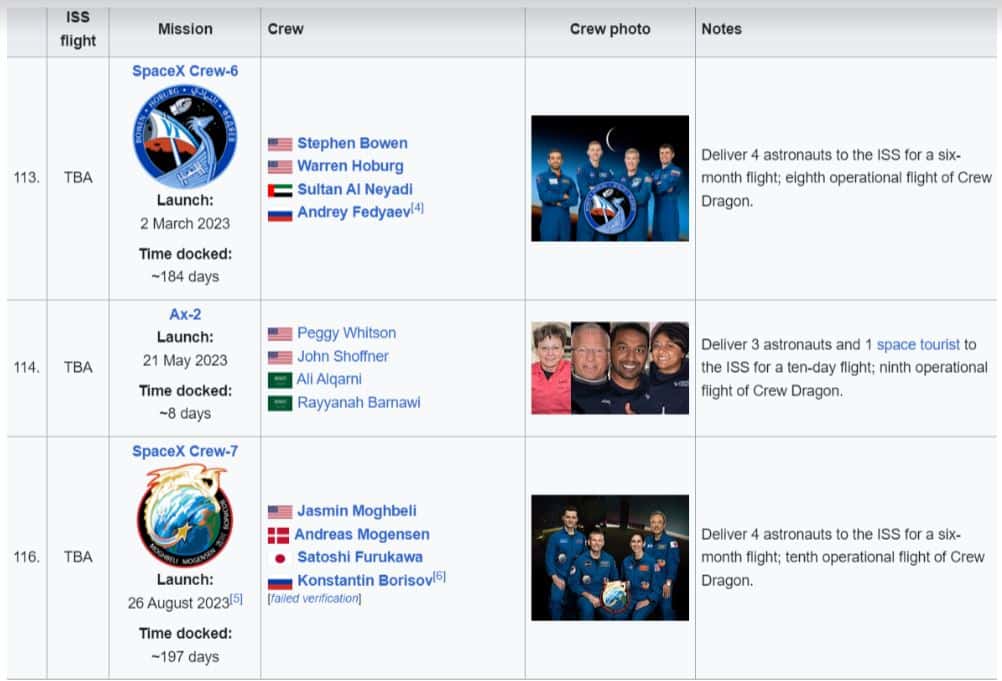
Task: Open the SpaceX Crew-6 mission link
Action: [x=184, y=72]
